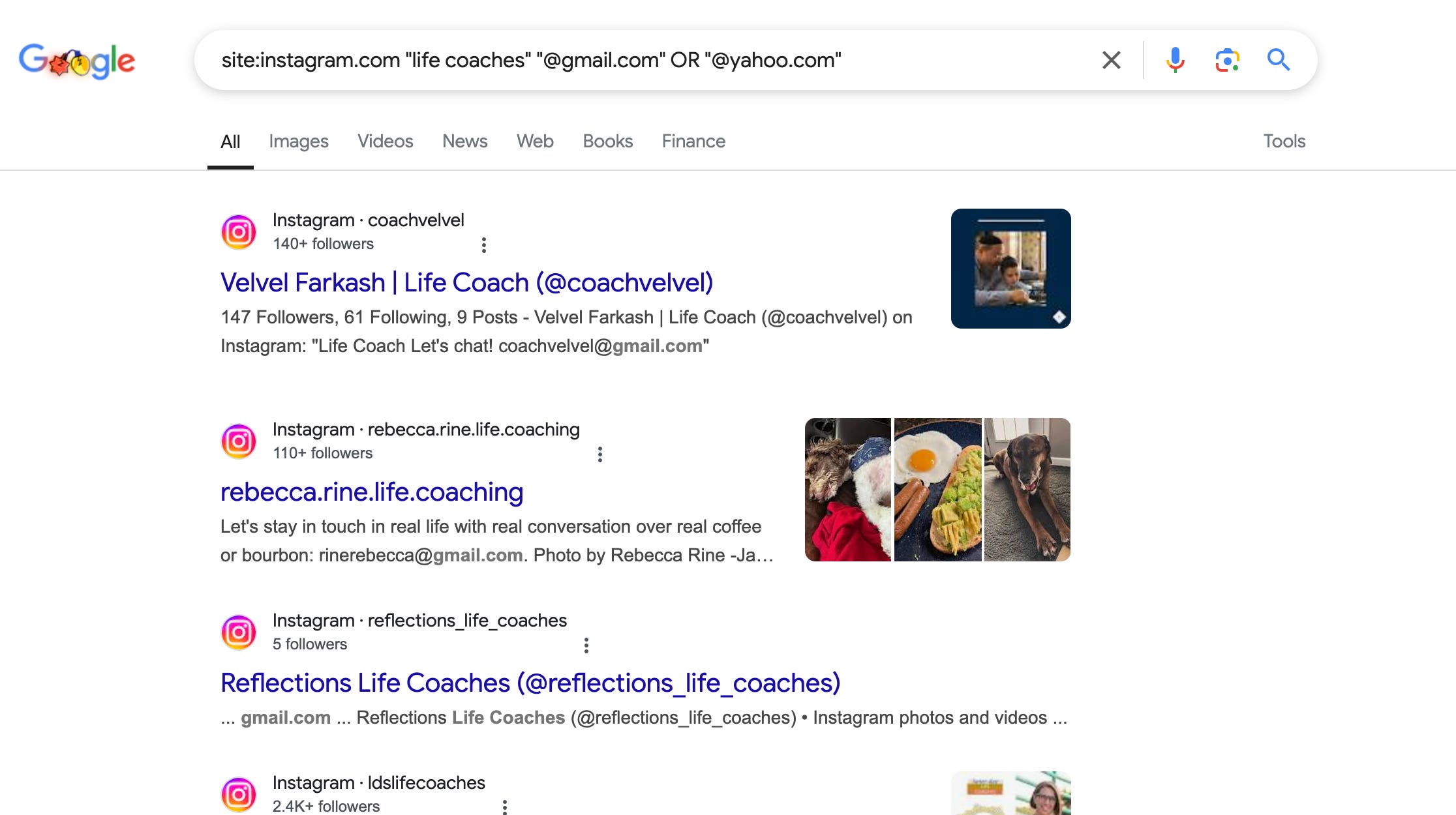Open more options for rebecca.rine.life.coaching result
Image resolution: width=1456 pixels, height=815 pixels.
600,454
